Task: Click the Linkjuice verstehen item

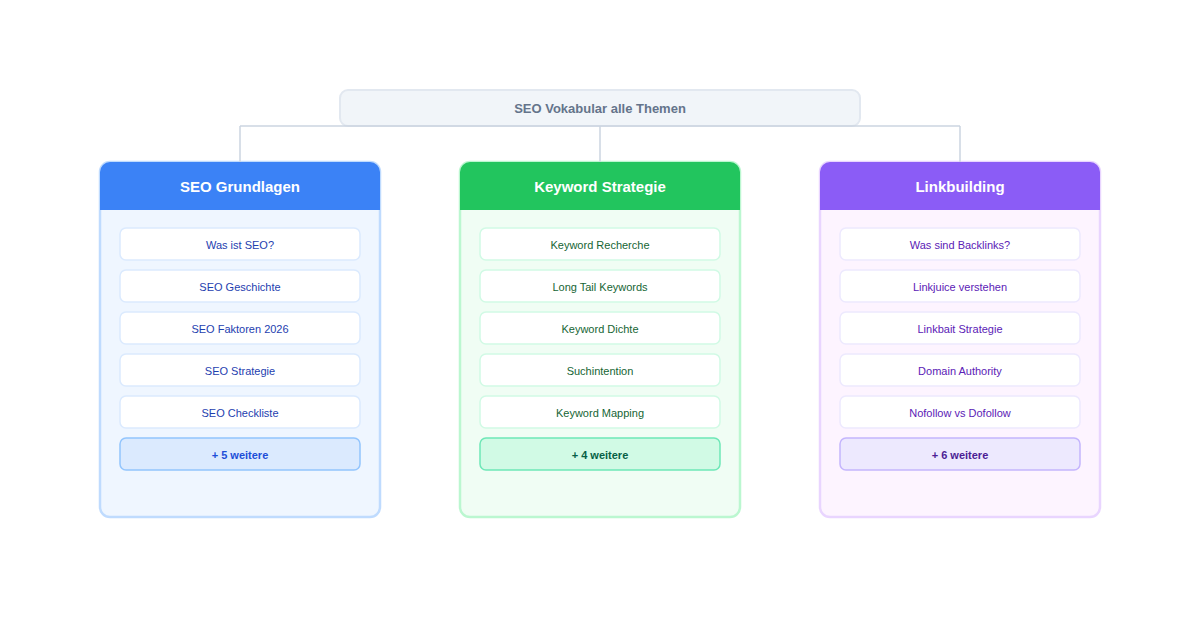Action: 960,287
